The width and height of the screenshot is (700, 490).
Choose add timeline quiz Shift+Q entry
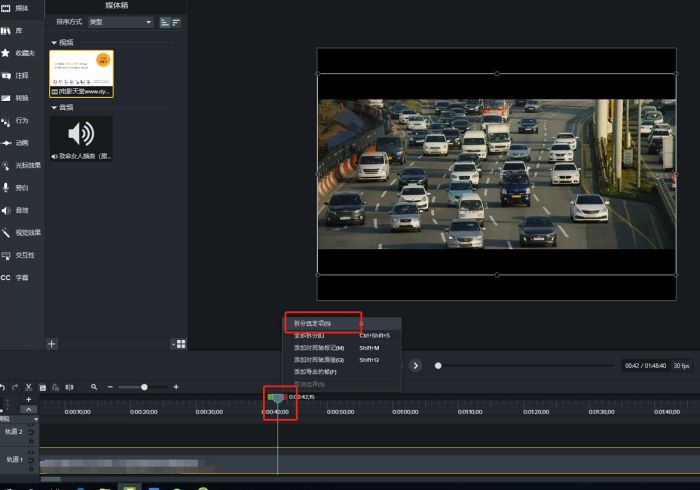tap(343, 360)
